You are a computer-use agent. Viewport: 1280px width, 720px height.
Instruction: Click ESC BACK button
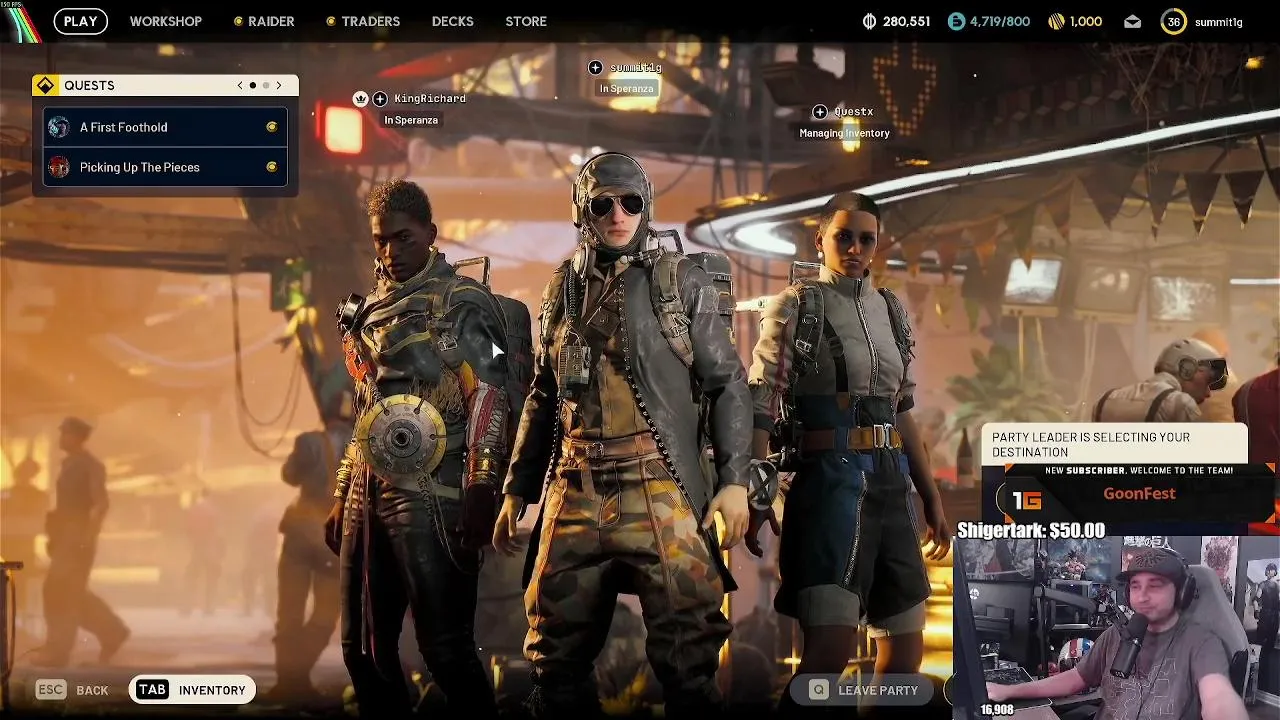72,690
